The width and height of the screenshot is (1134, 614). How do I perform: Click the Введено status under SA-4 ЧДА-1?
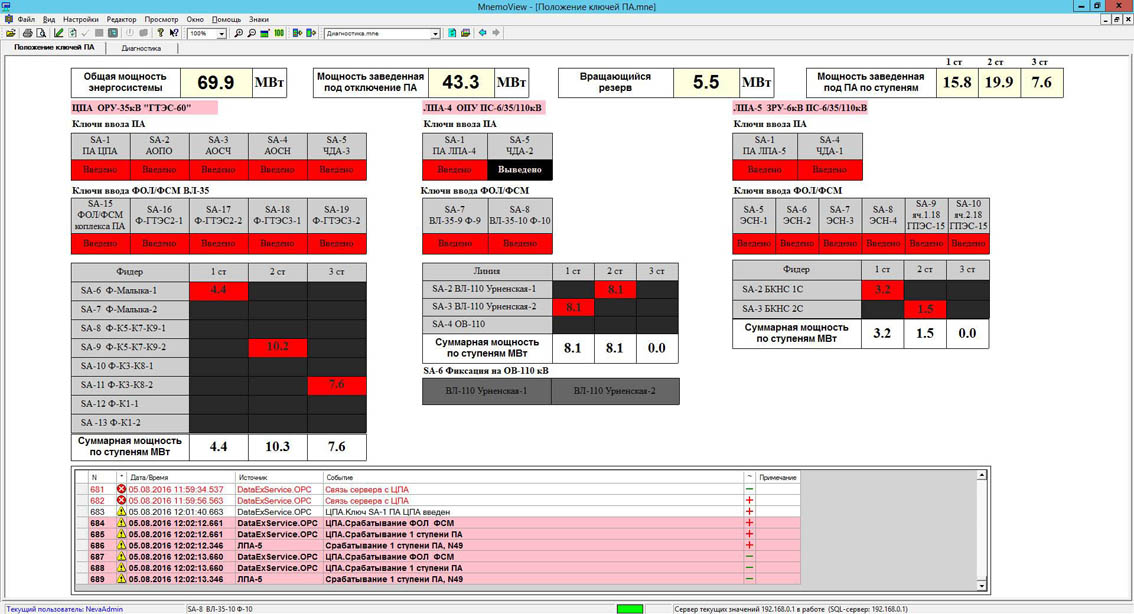click(x=830, y=170)
